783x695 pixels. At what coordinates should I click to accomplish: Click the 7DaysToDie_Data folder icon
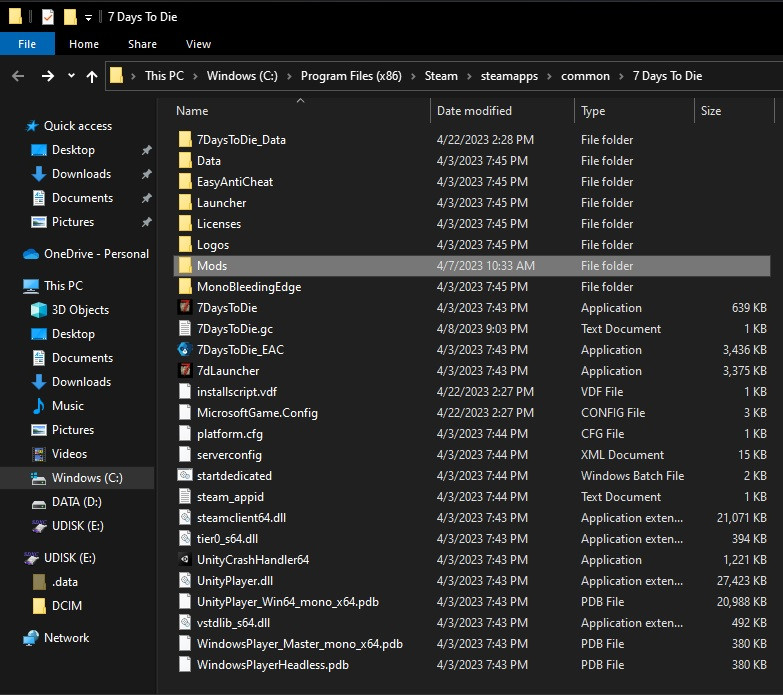(185, 139)
